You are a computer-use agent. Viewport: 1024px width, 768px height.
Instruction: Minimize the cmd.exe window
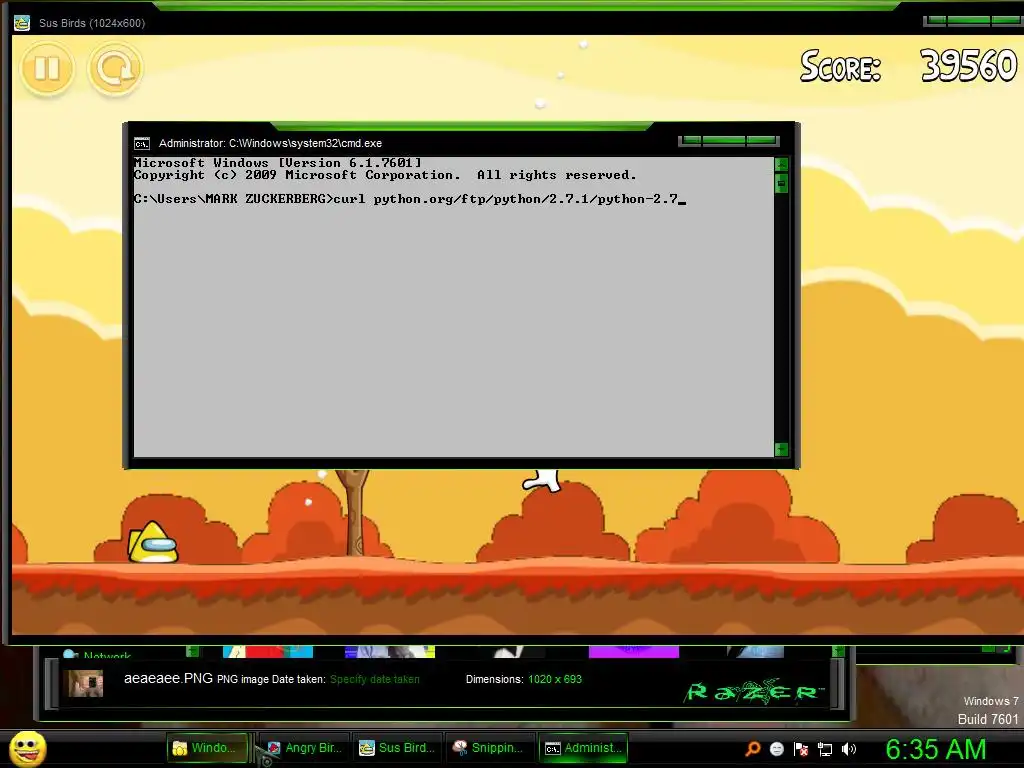[691, 140]
